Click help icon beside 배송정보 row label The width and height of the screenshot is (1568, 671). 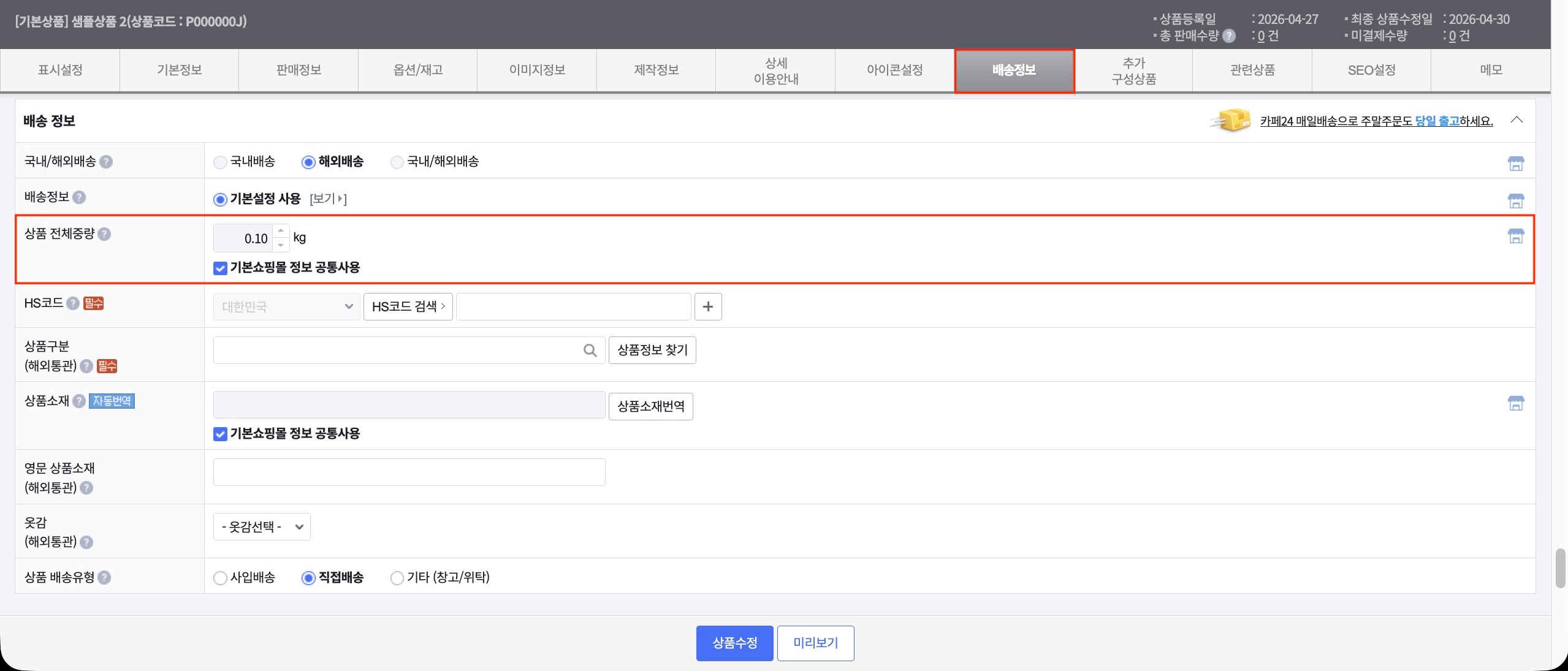(x=79, y=197)
